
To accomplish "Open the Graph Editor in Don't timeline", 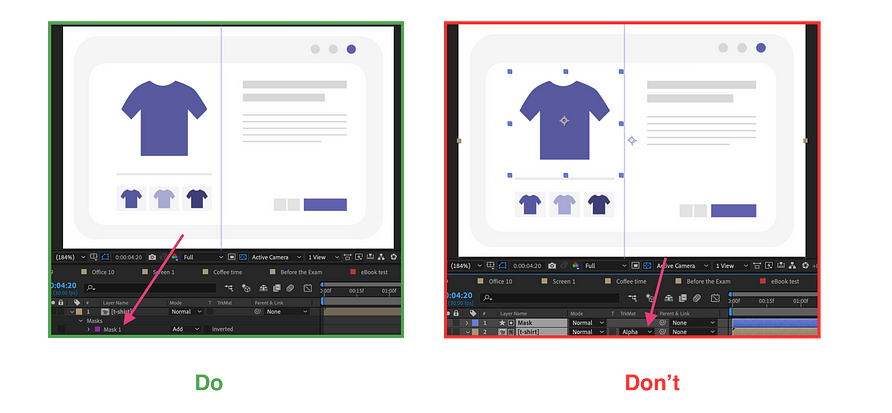I will tap(715, 298).
